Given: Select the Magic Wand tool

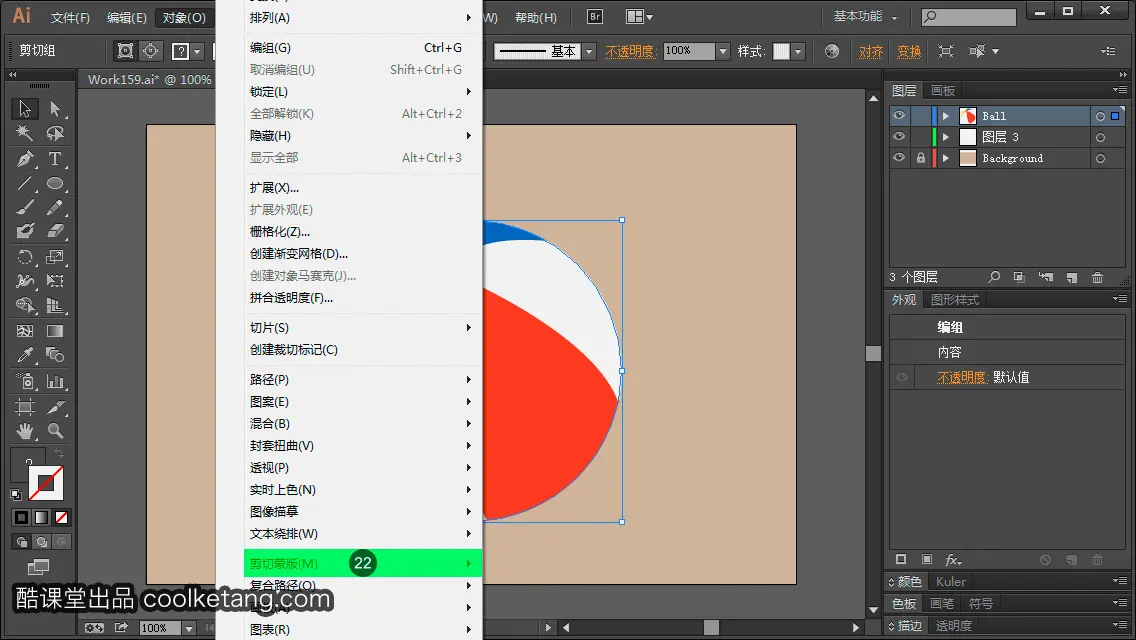Looking at the screenshot, I should coord(25,133).
